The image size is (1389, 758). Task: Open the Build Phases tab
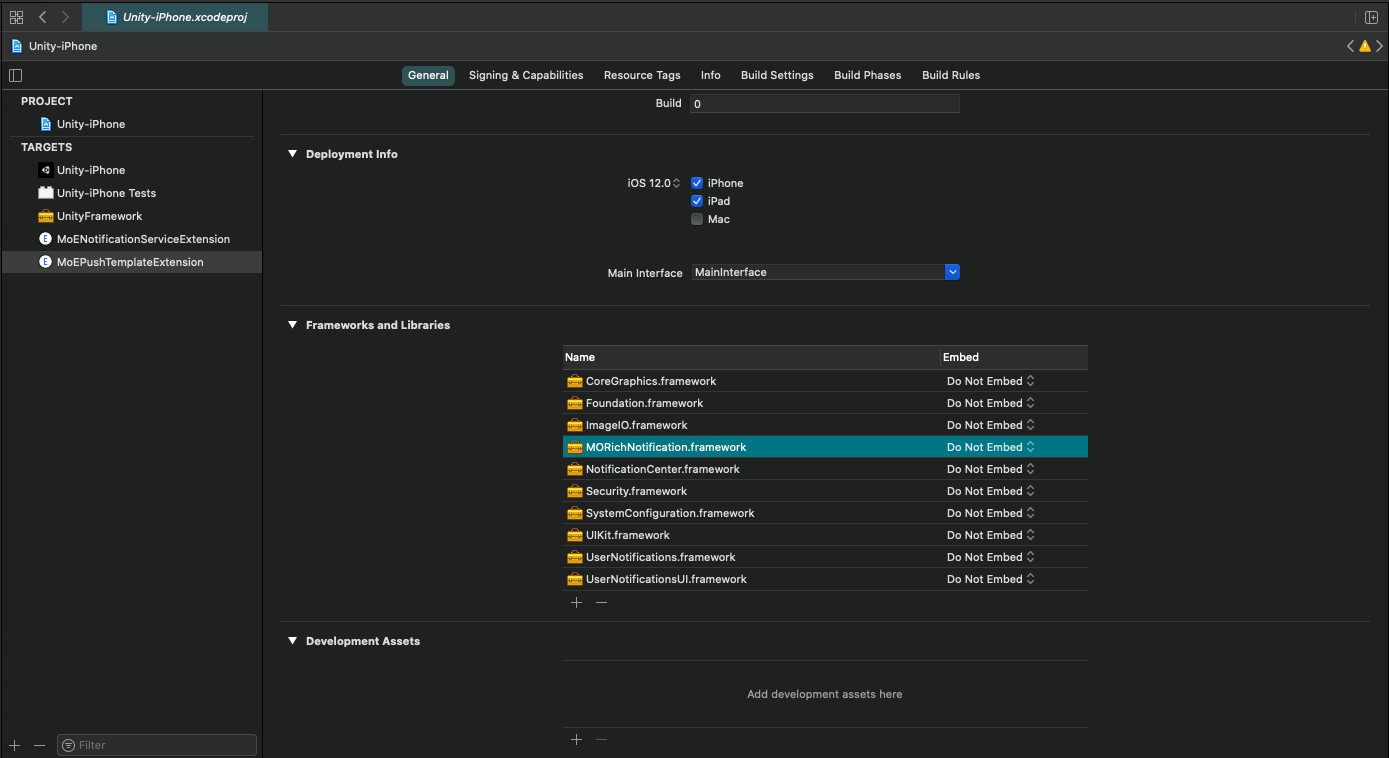pyautogui.click(x=868, y=75)
